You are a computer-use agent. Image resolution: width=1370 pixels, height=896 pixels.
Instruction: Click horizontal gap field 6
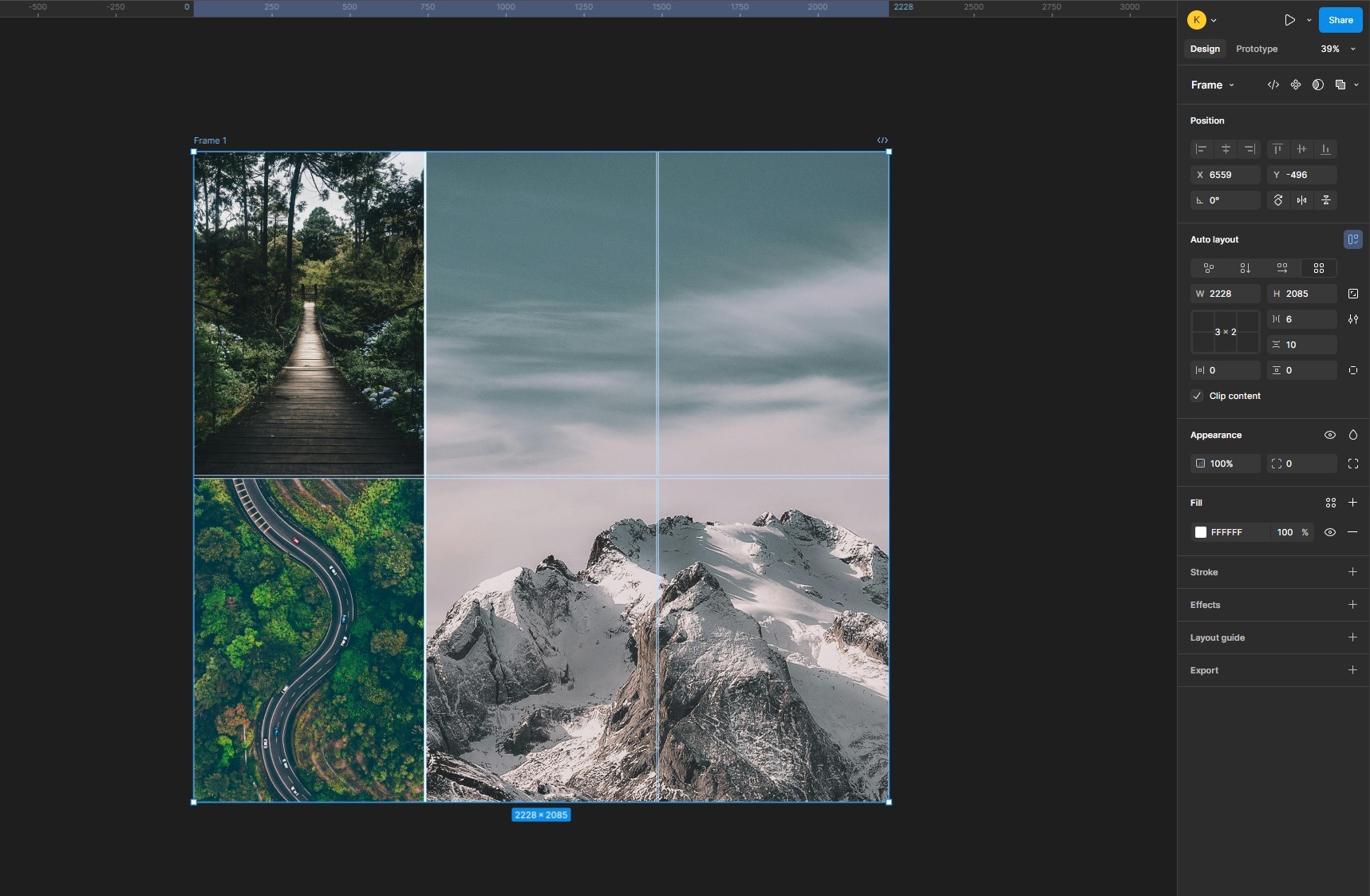click(1302, 319)
